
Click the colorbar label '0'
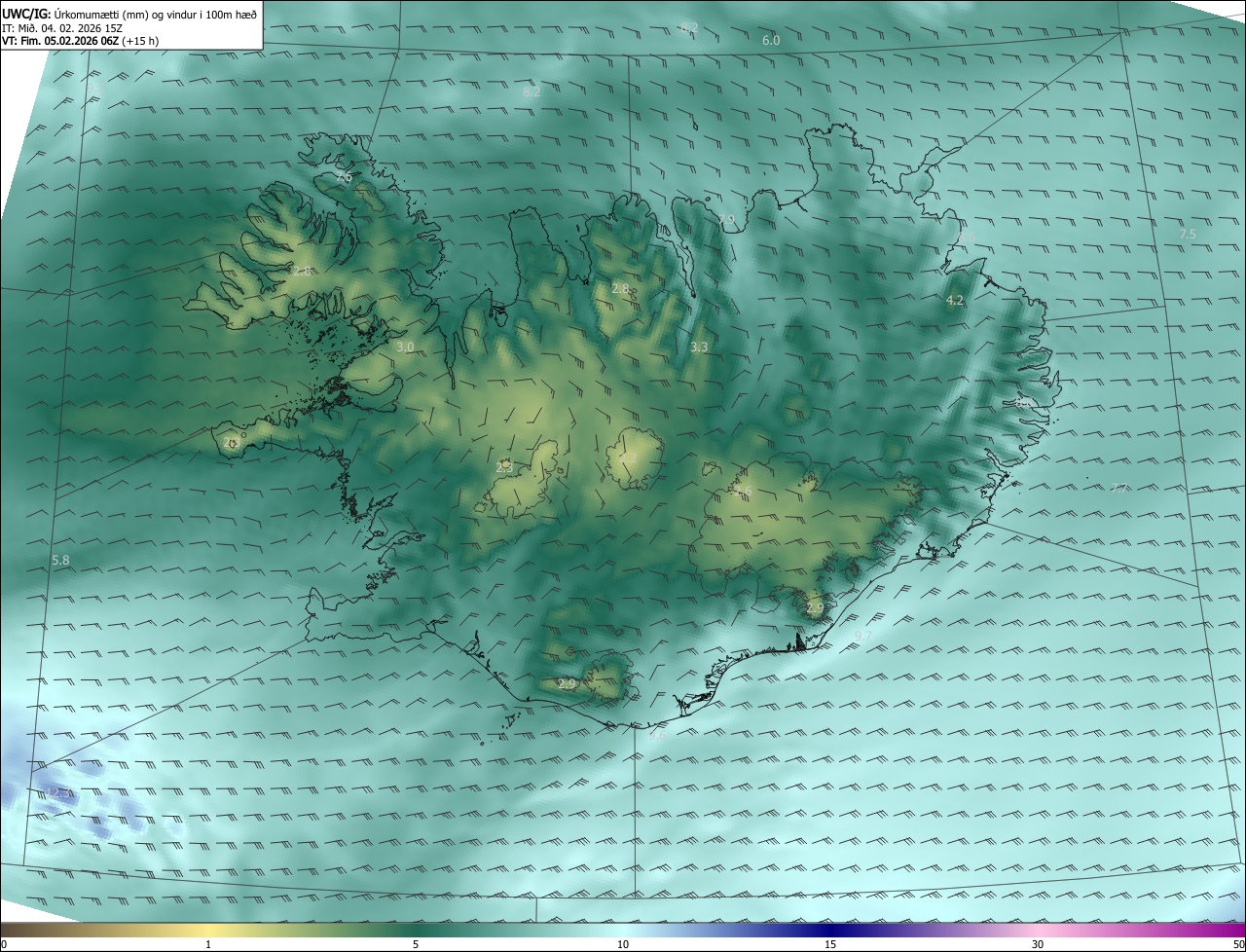point(4,944)
